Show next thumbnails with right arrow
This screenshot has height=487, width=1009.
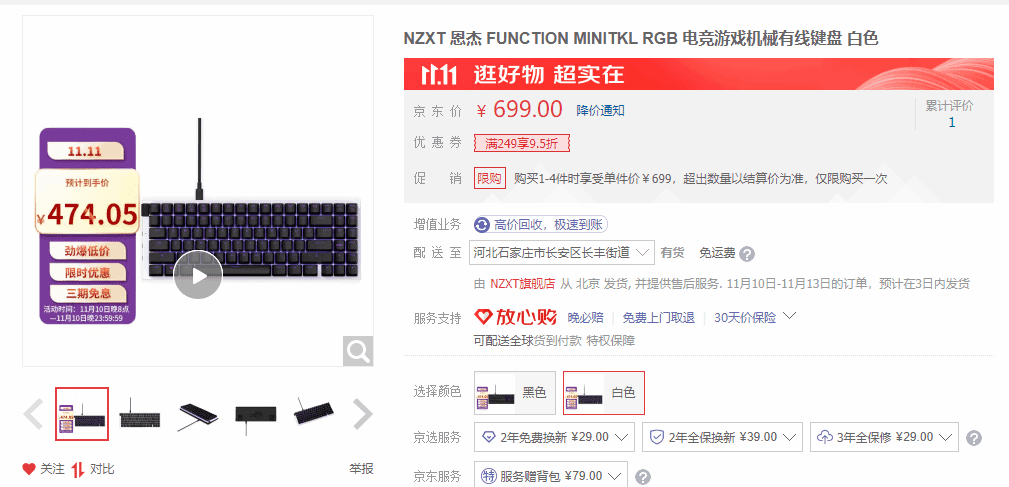point(363,414)
